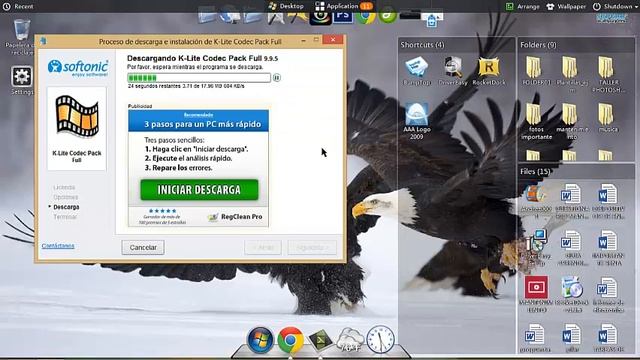Launch RocketDock shortcut
The height and width of the screenshot is (360, 640).
point(489,71)
